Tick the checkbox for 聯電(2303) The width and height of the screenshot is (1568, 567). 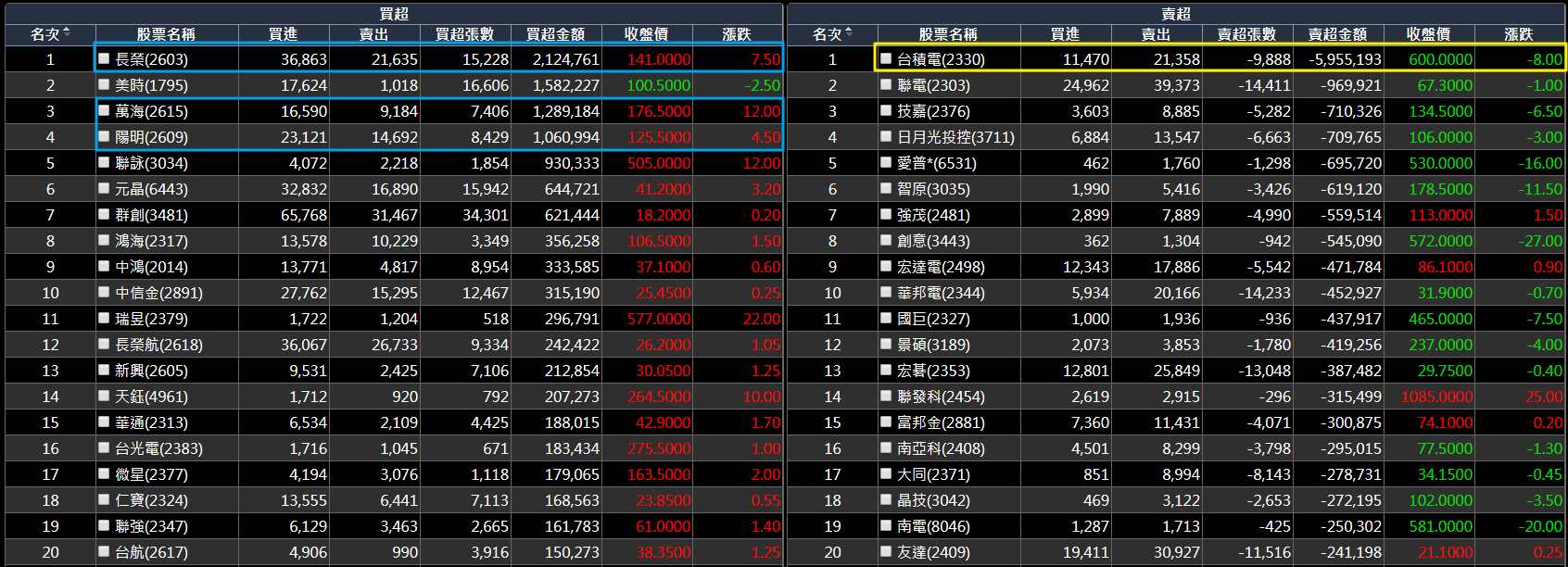click(x=887, y=84)
